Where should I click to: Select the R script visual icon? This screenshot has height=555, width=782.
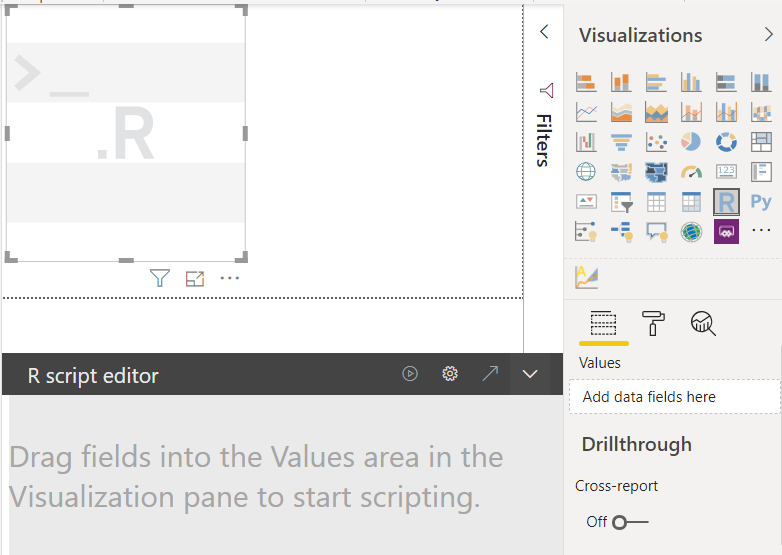(x=726, y=202)
